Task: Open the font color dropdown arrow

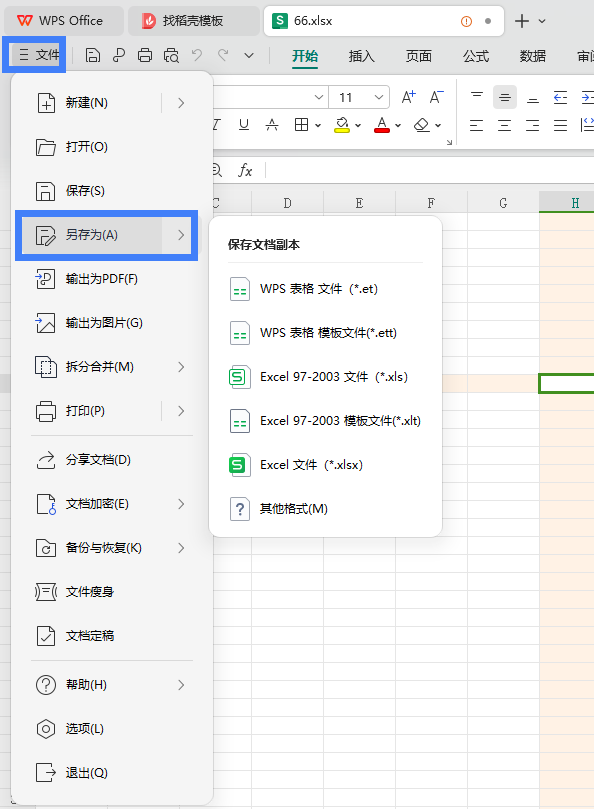Action: click(398, 125)
